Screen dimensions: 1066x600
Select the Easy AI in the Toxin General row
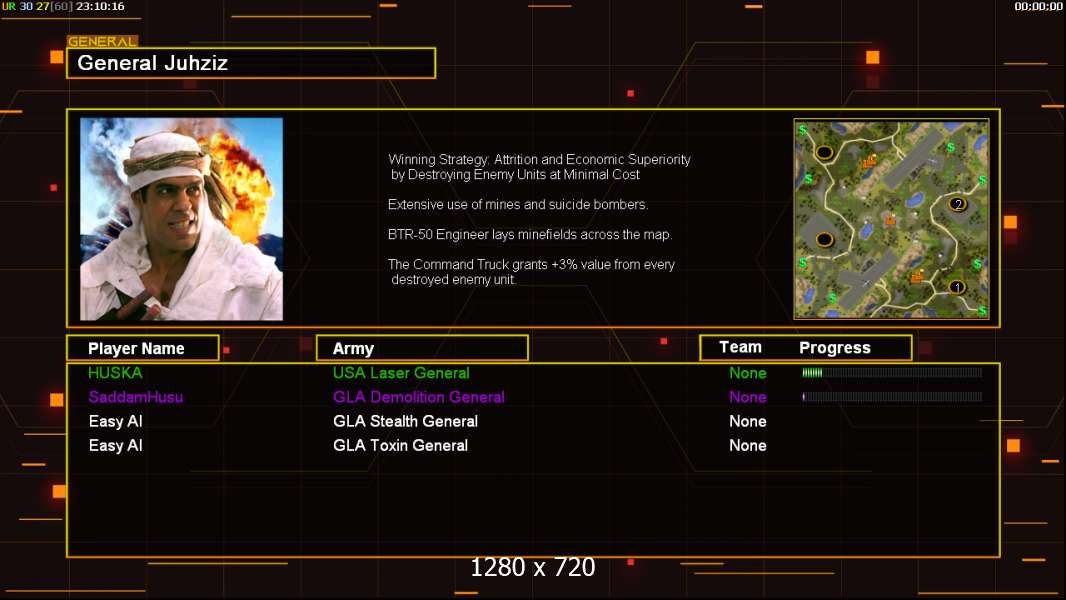(116, 446)
